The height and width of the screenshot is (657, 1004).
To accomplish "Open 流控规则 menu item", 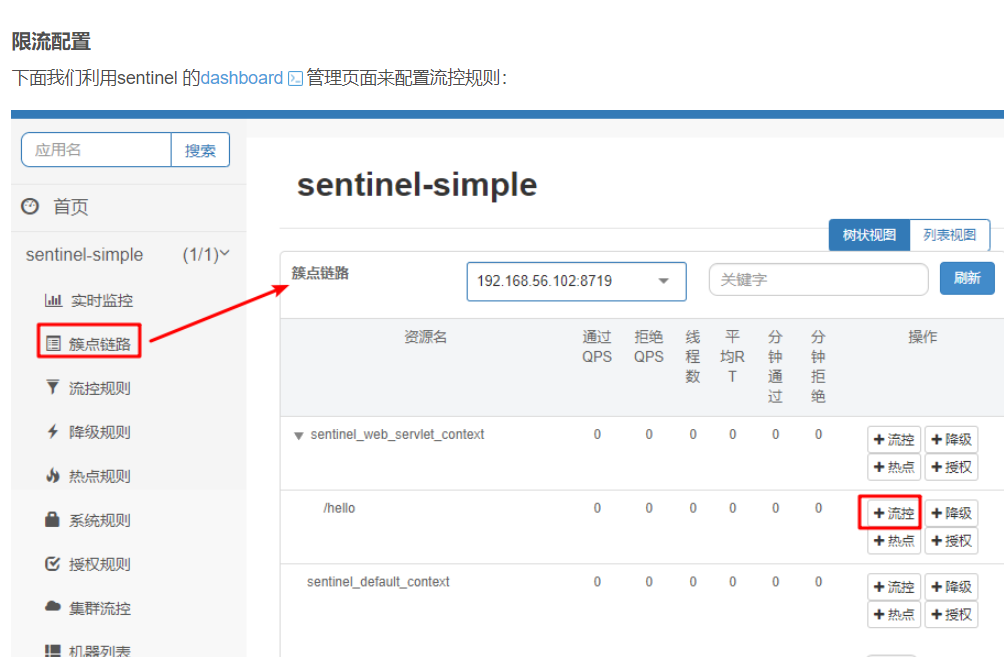I will tap(99, 388).
